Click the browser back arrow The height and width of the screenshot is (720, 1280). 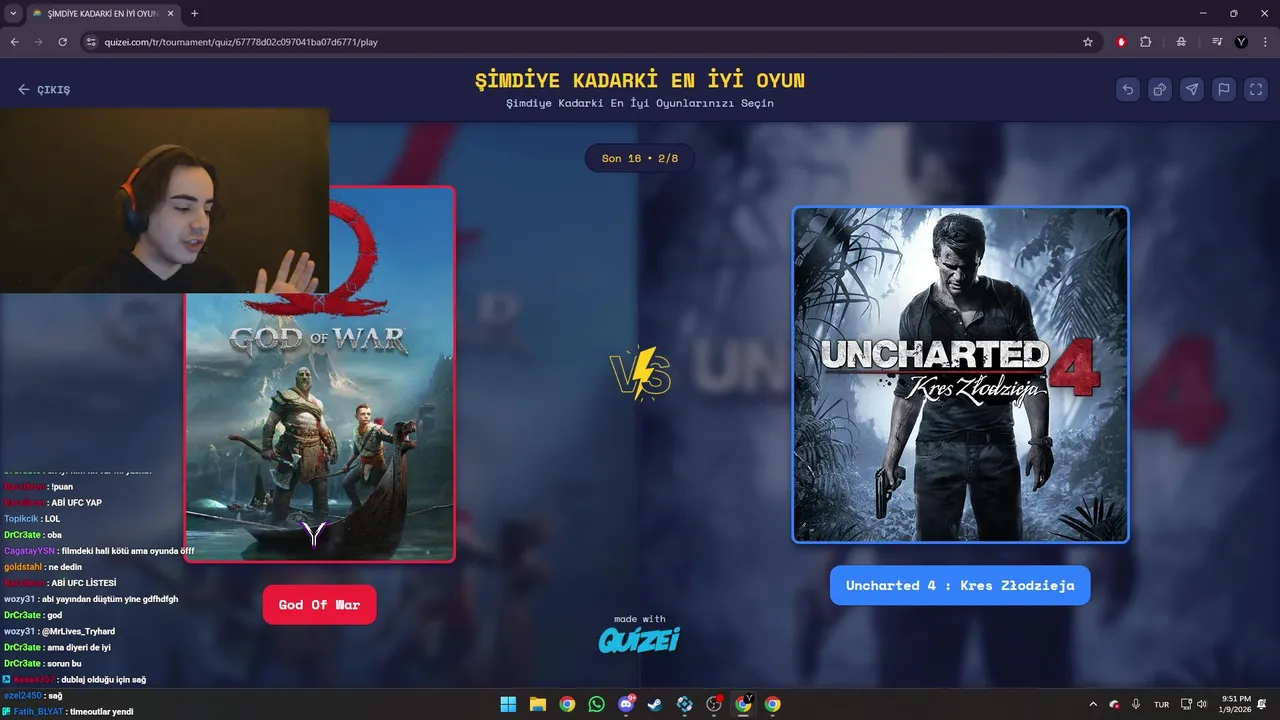(x=14, y=42)
